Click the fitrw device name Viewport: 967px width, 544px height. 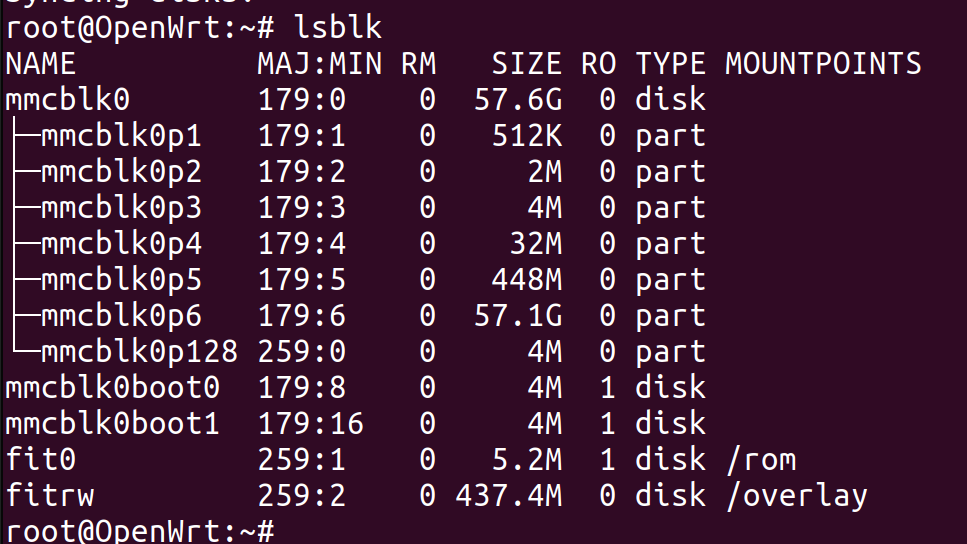tap(49, 495)
